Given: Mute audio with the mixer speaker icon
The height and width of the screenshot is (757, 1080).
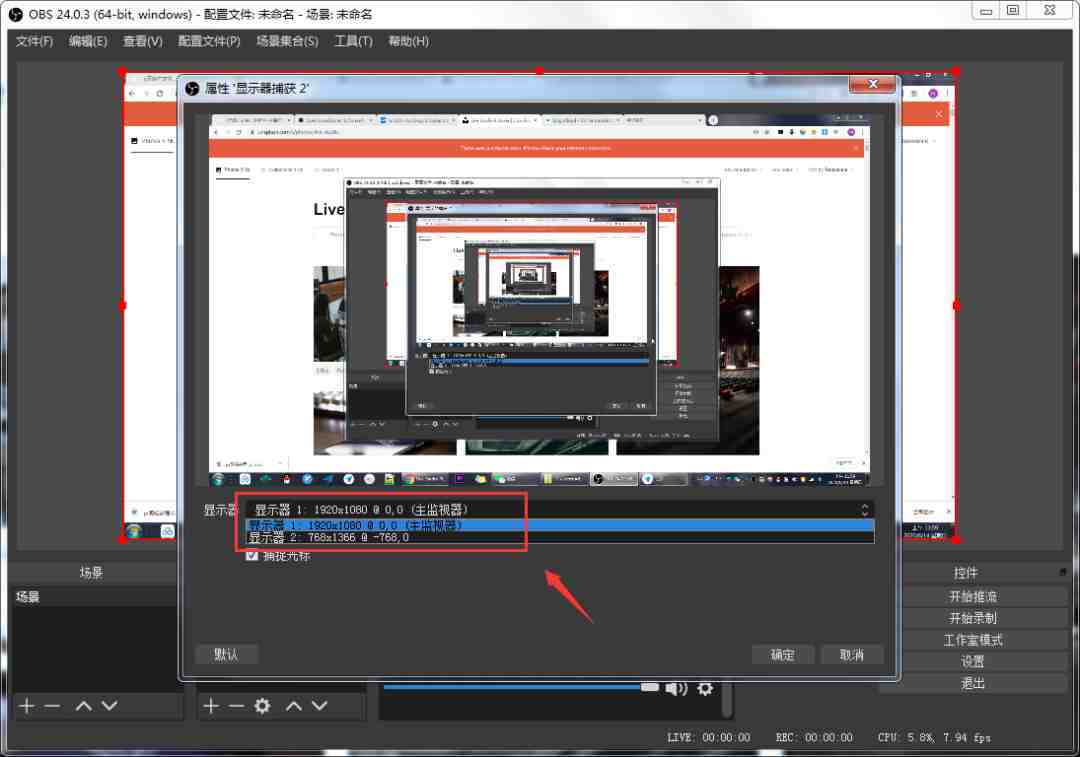Looking at the screenshot, I should [x=676, y=688].
